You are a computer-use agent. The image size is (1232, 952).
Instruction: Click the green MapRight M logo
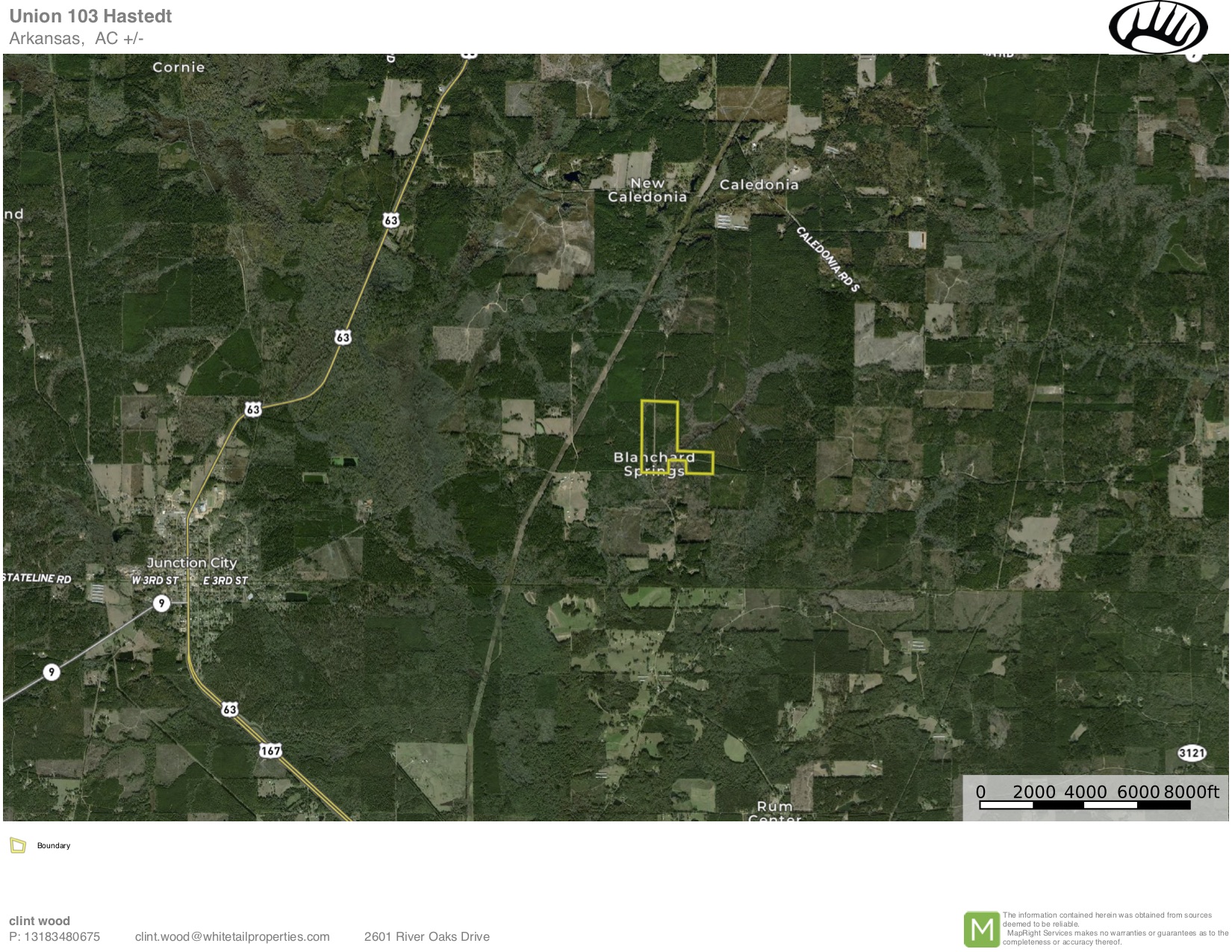click(982, 929)
